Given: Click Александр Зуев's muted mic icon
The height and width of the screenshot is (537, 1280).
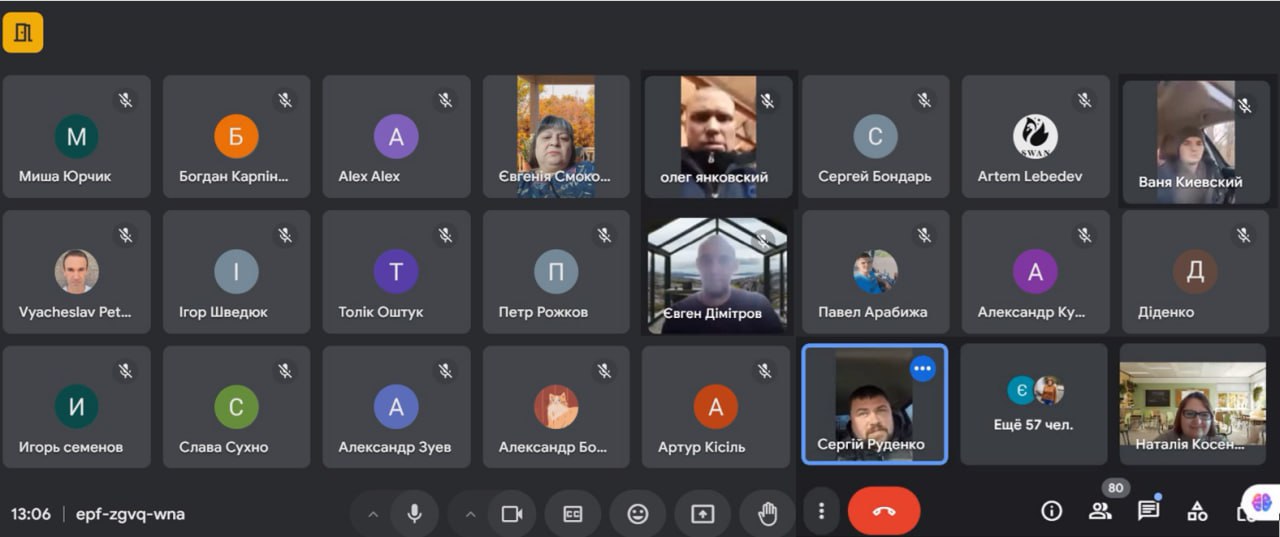Looking at the screenshot, I should pos(445,371).
